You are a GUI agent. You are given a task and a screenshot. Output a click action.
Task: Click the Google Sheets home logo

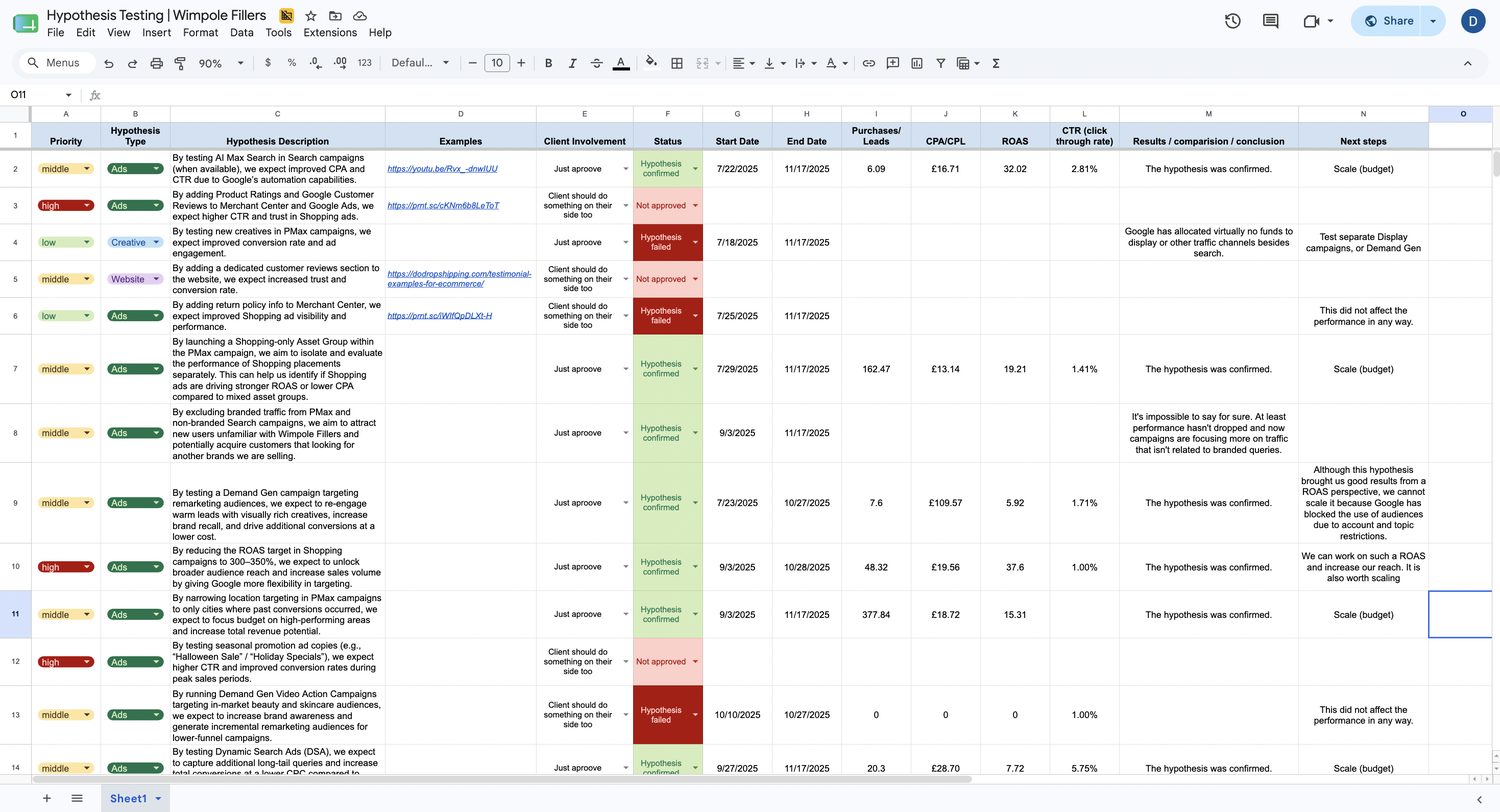pos(25,22)
